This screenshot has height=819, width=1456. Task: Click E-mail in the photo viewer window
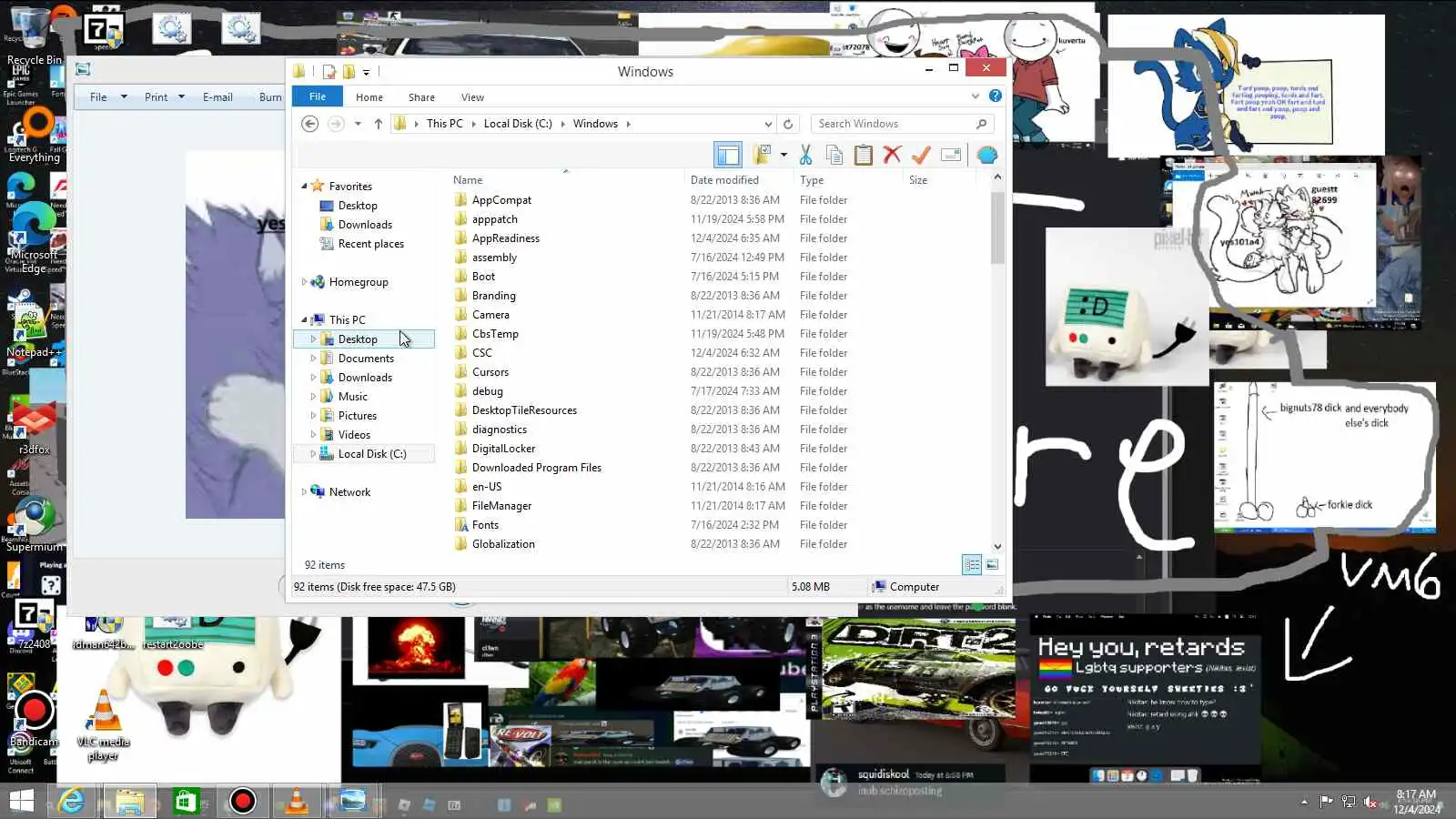pyautogui.click(x=217, y=97)
